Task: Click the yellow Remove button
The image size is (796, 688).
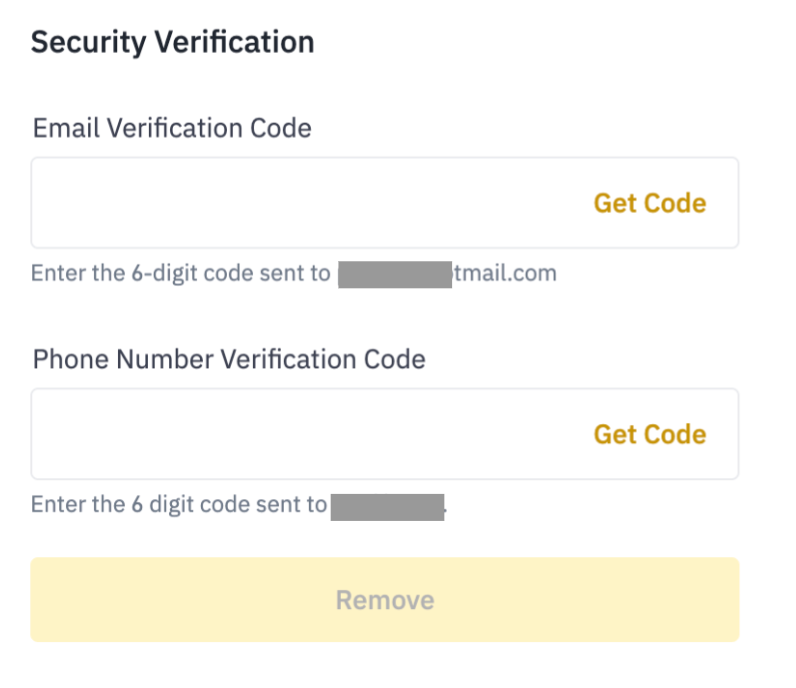Action: pos(385,600)
